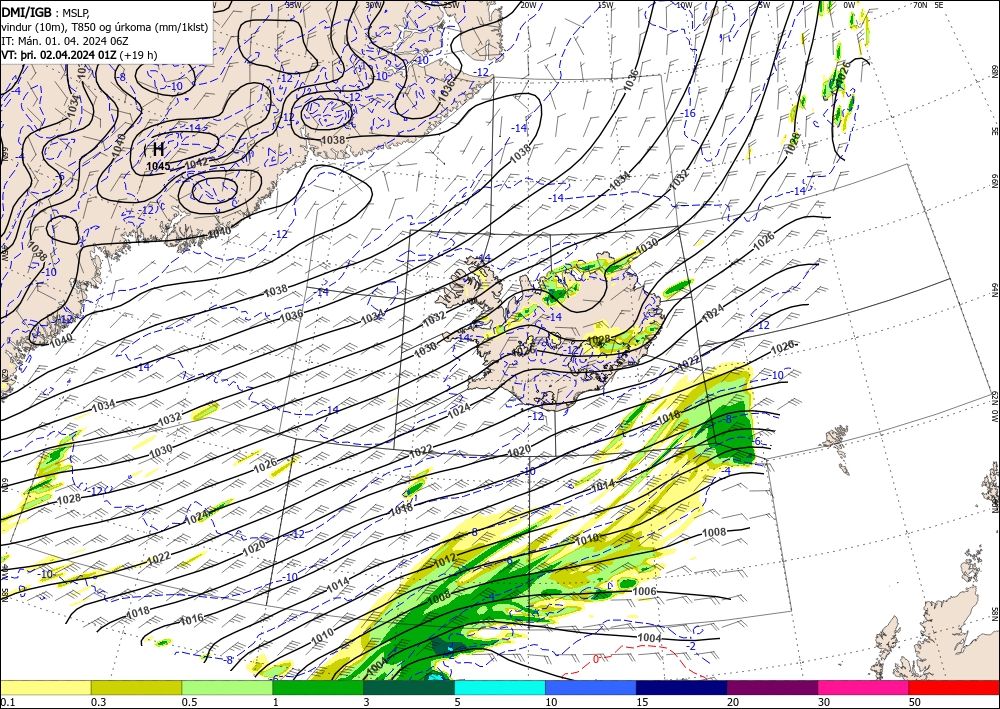Click the '20' legend scale value

coord(733,702)
